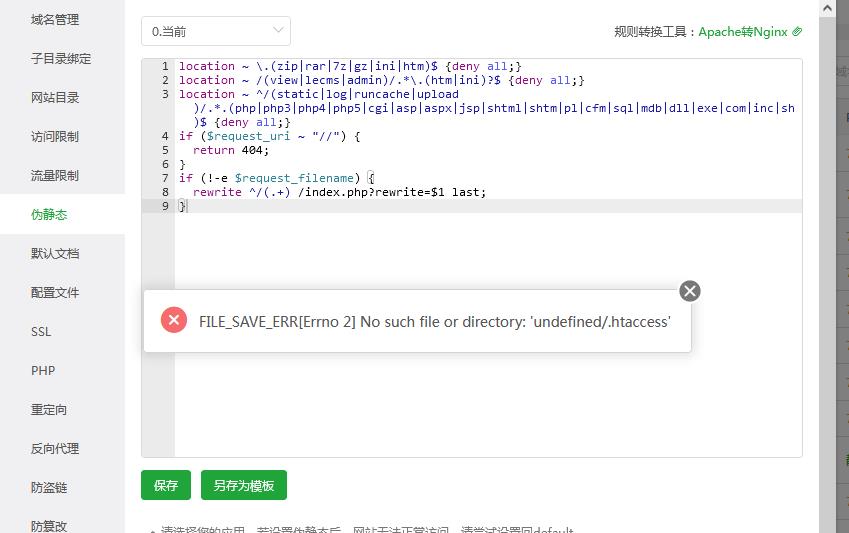Screen dimensions: 849x533
Task: Click the 规则转换工具 label
Action: click(650, 32)
